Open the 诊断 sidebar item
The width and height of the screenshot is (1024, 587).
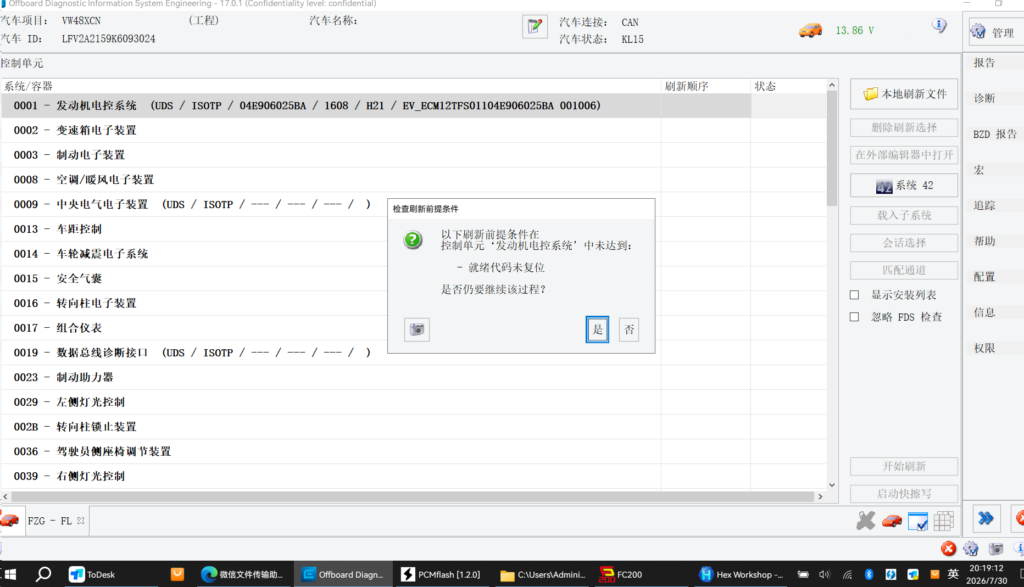click(x=984, y=99)
